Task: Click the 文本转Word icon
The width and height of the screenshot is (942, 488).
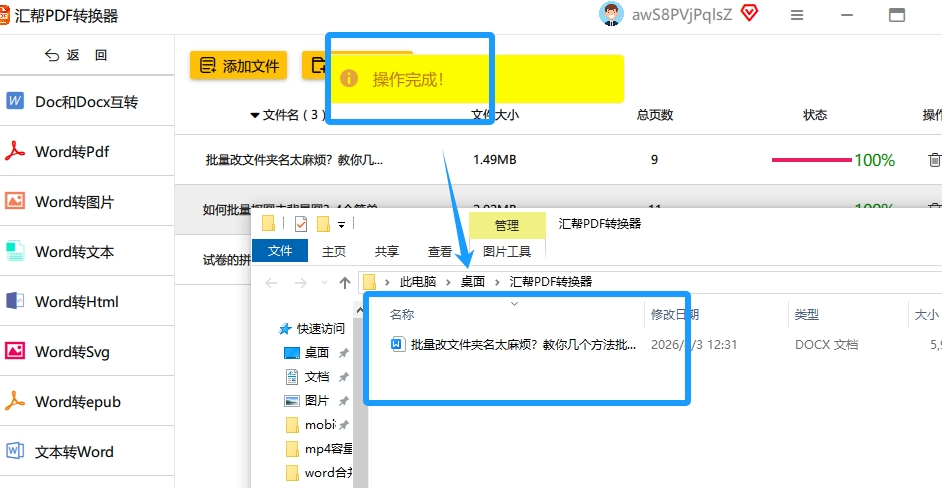Action: 15,450
